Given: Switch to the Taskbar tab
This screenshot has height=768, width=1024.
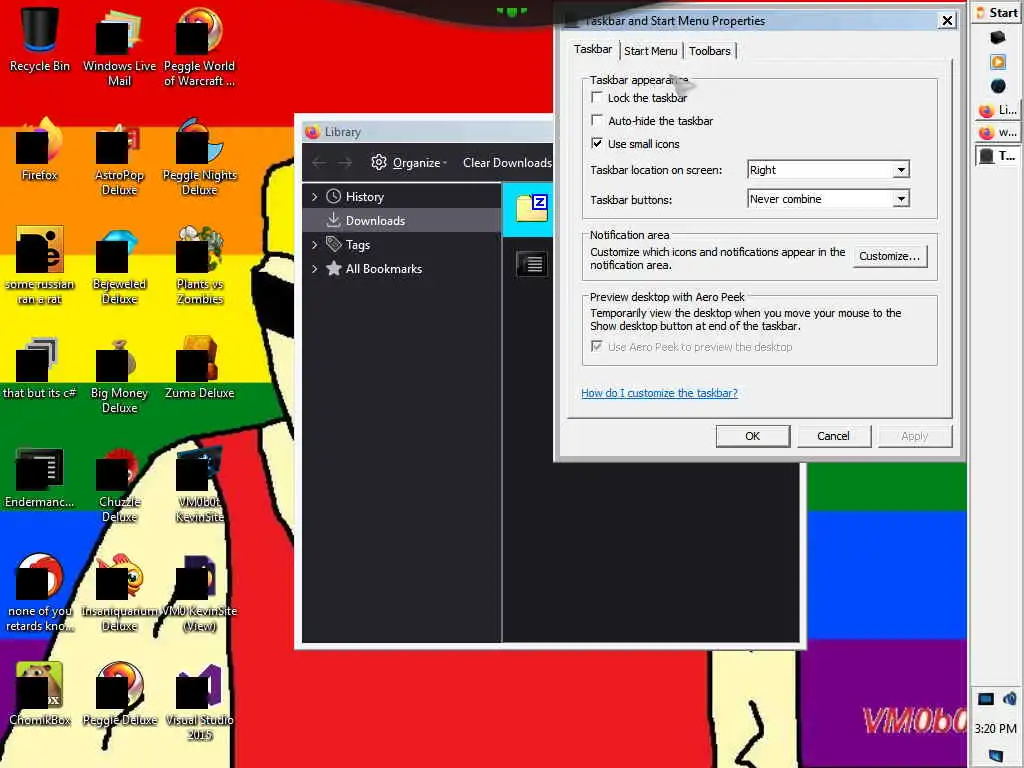Looking at the screenshot, I should click(x=593, y=50).
